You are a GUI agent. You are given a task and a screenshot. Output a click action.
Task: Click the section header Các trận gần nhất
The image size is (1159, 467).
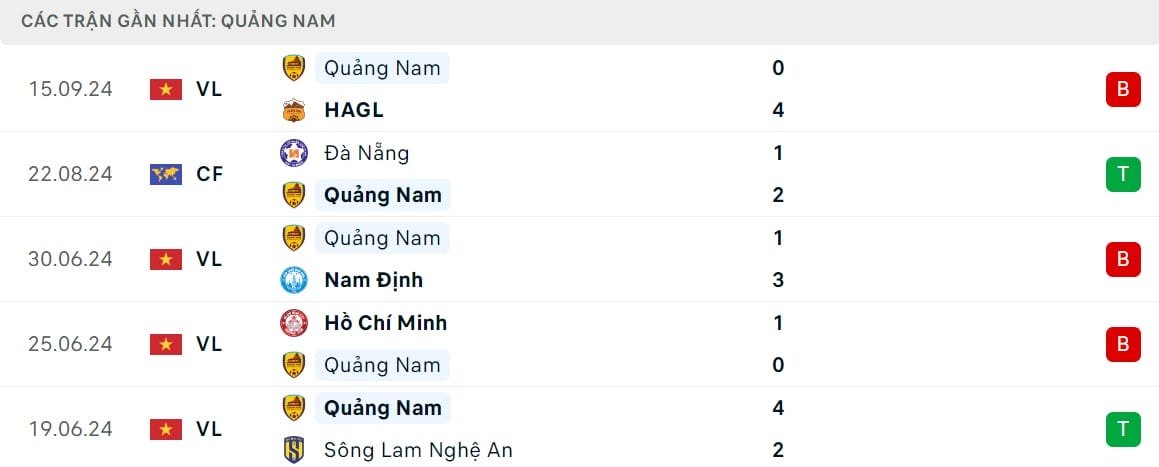point(178,20)
